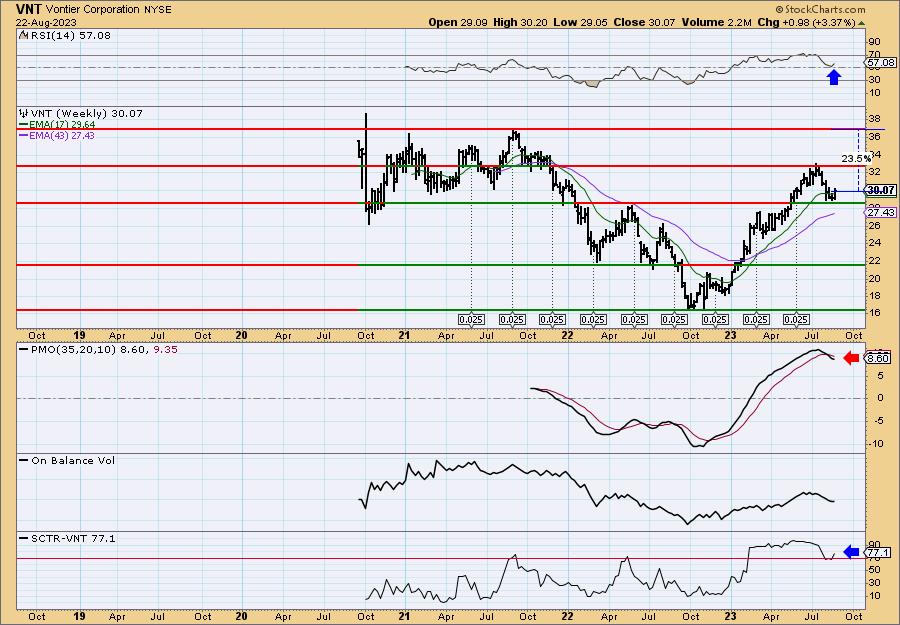Click the 24 price axis label
900x625 pixels.
tap(875, 243)
